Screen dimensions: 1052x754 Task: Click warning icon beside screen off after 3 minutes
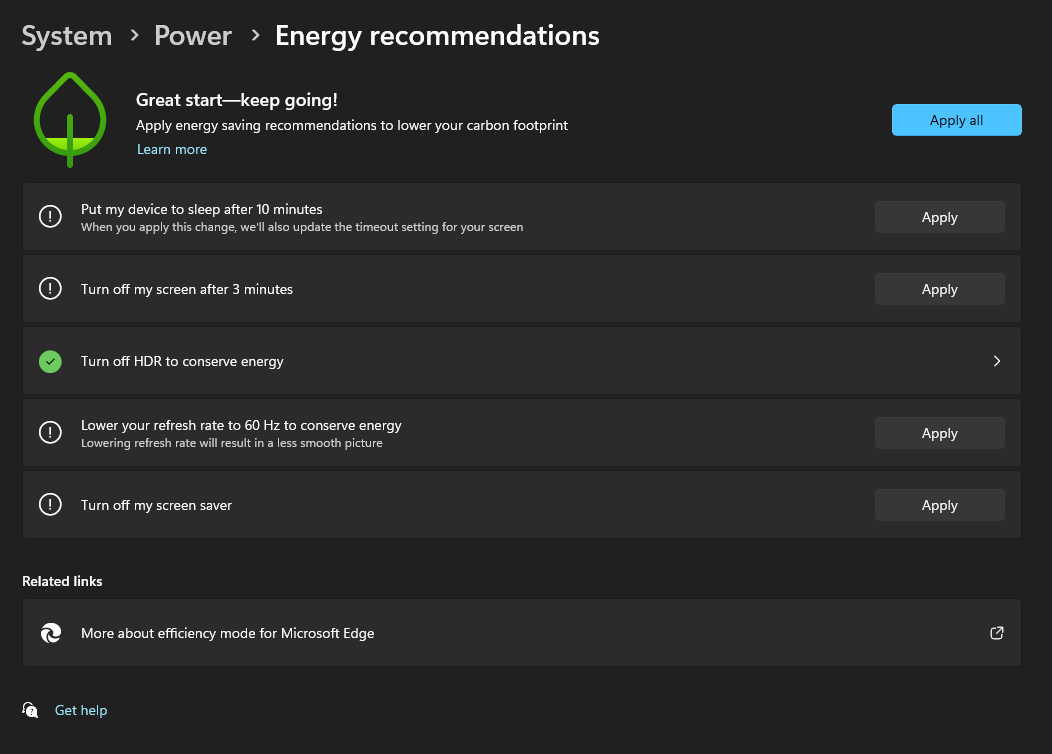[x=50, y=288]
